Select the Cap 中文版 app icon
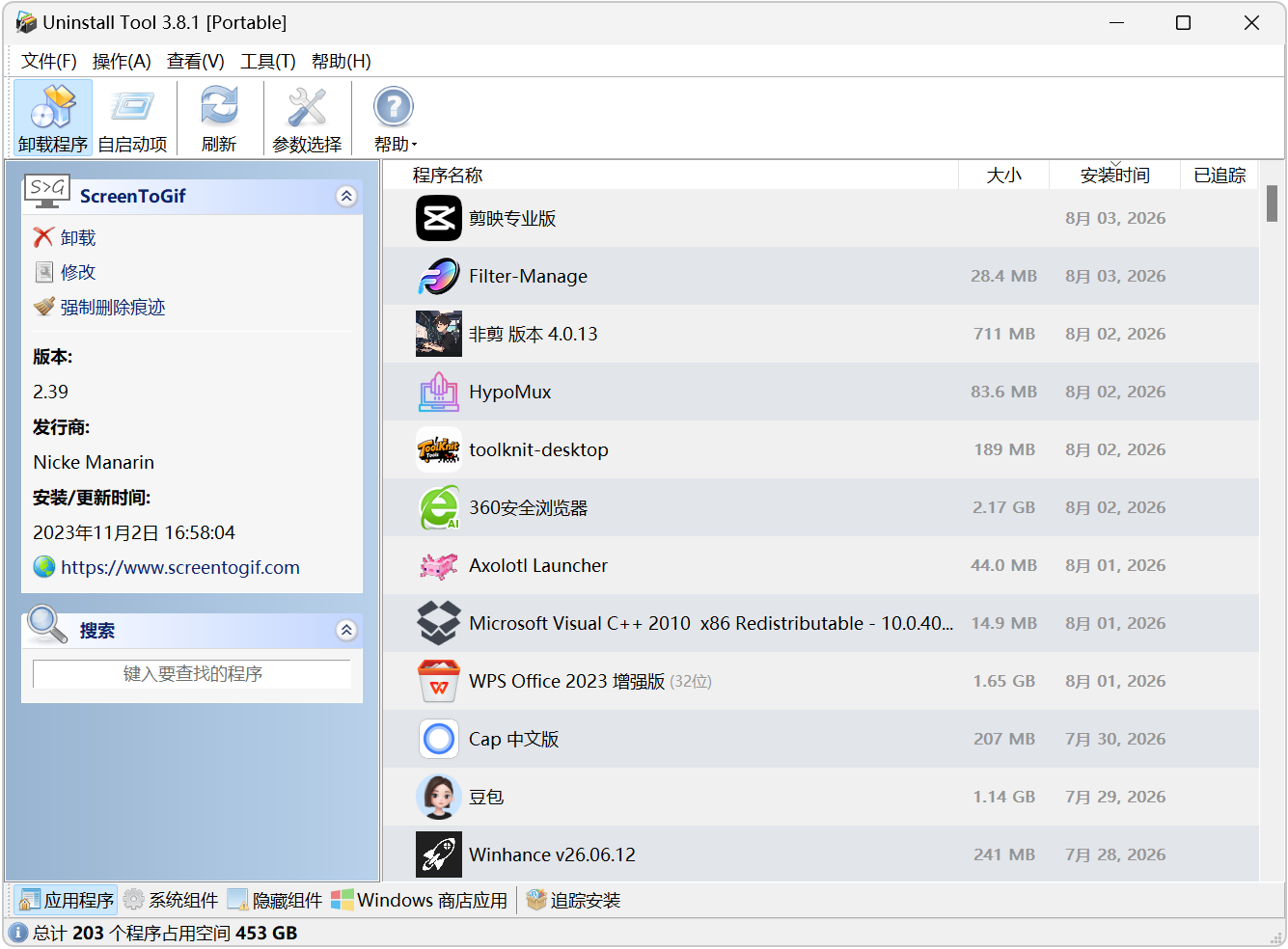This screenshot has height=949, width=1288. pos(439,739)
